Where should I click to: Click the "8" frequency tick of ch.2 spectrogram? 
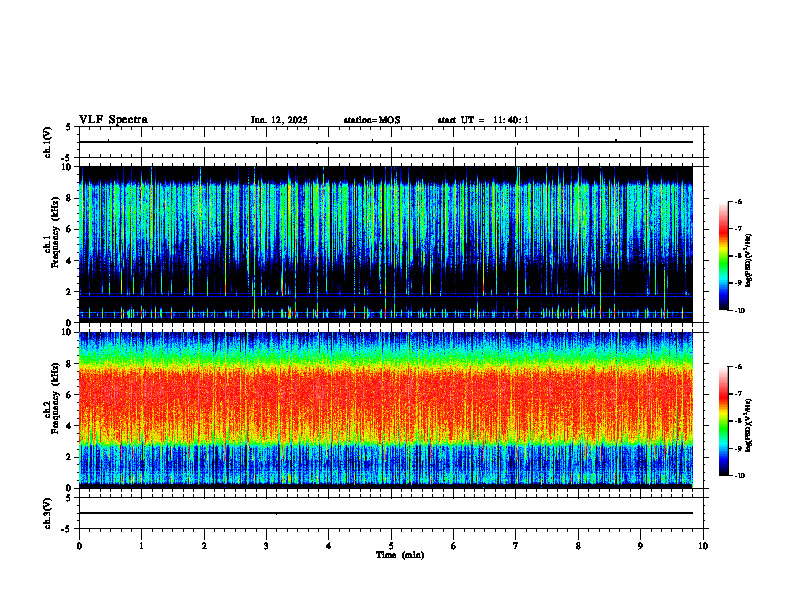70,364
